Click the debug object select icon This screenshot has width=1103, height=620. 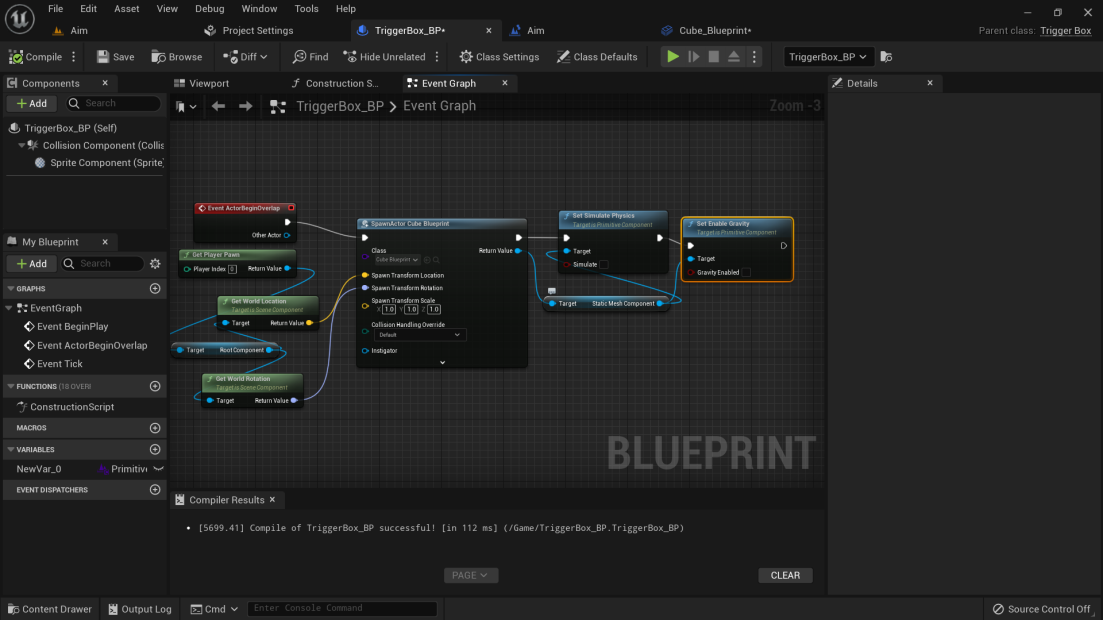[886, 57]
